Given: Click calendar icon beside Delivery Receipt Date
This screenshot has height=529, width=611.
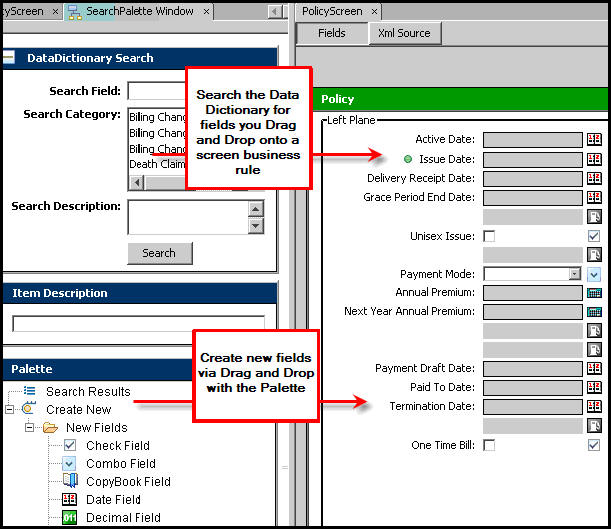Looking at the screenshot, I should pyautogui.click(x=594, y=178).
